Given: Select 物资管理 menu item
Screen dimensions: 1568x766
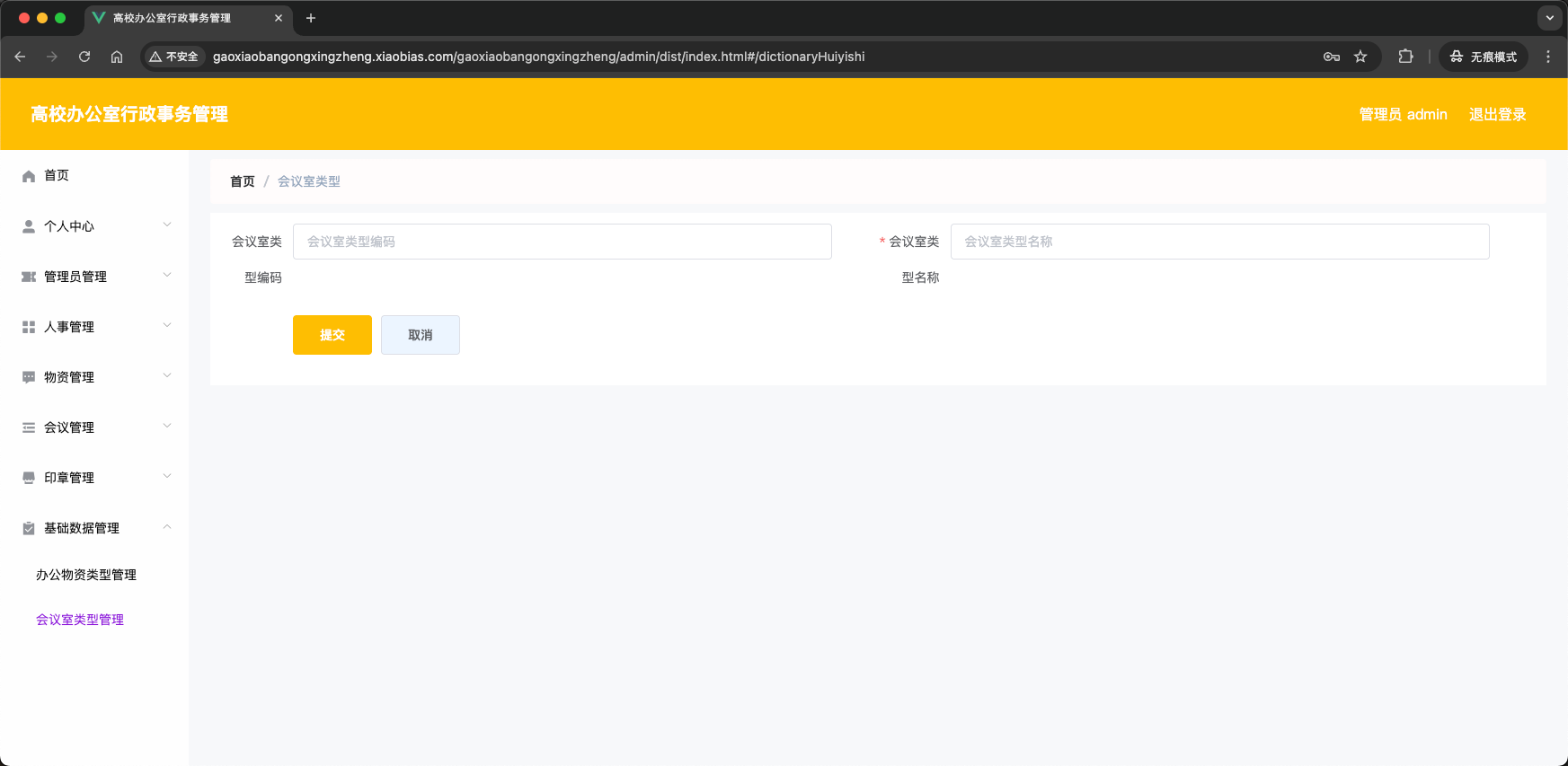Looking at the screenshot, I should (x=94, y=377).
